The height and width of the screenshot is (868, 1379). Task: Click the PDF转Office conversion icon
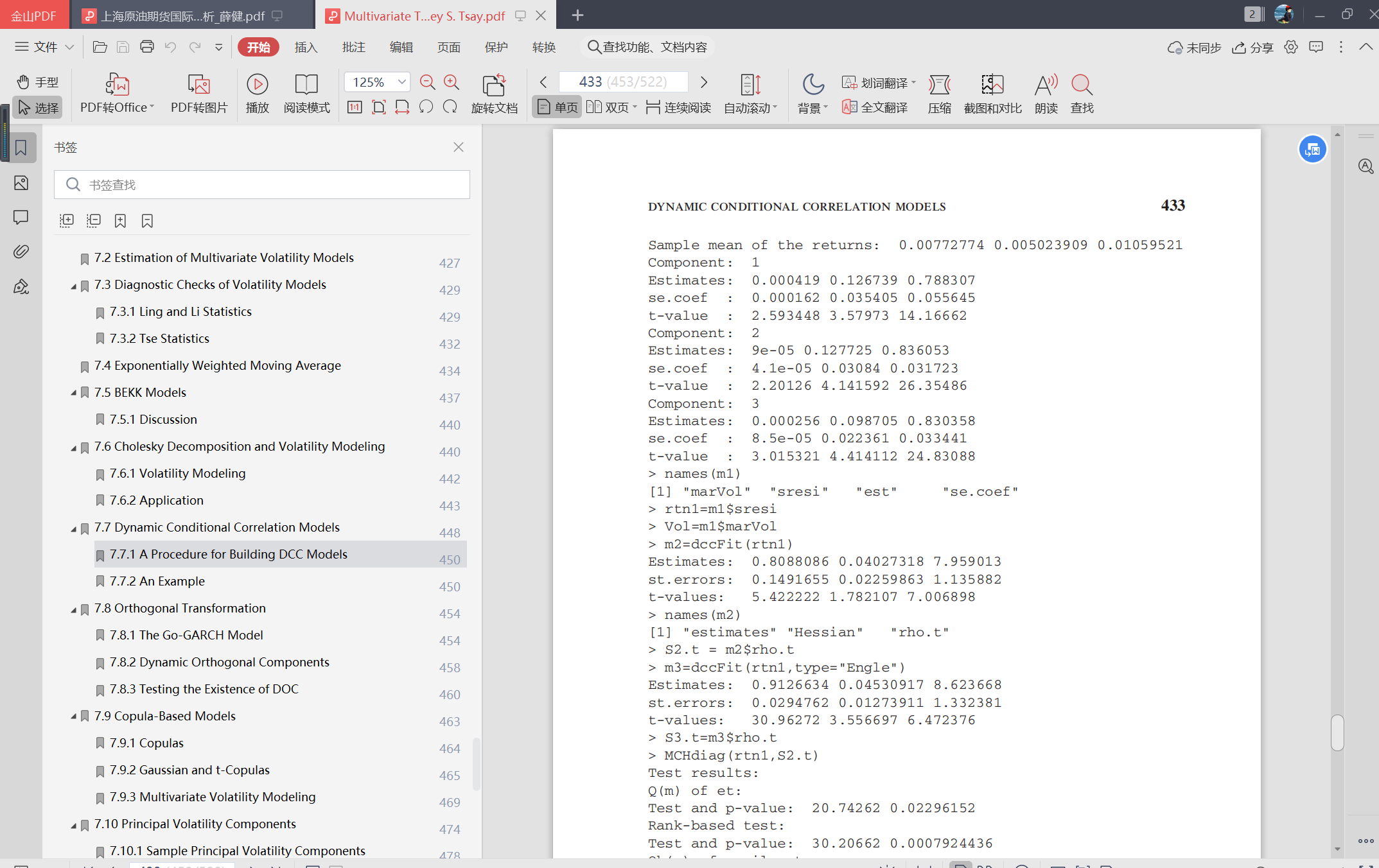pos(117,85)
